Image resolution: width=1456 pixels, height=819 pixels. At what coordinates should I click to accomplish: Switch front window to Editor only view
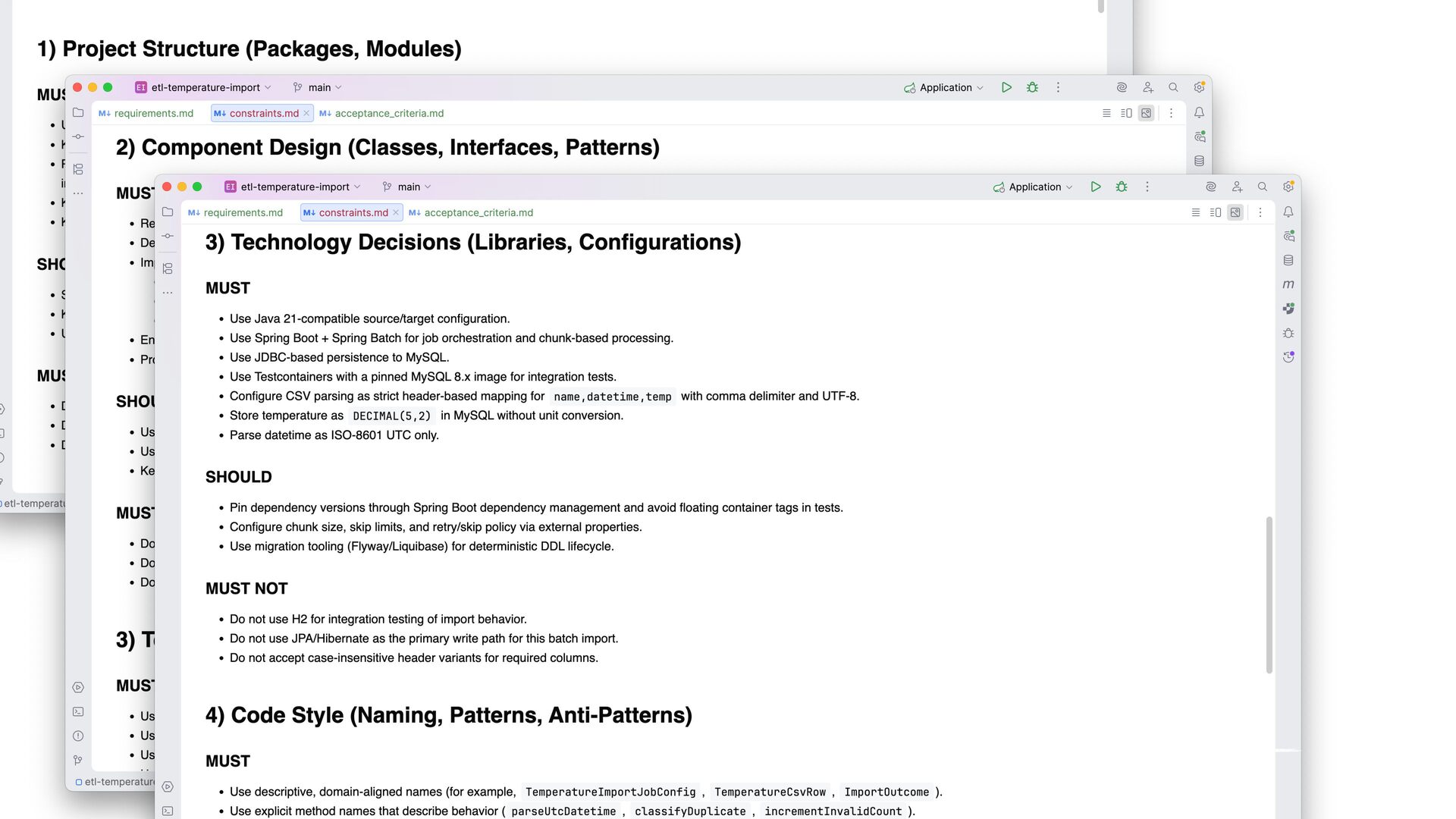coord(1196,212)
